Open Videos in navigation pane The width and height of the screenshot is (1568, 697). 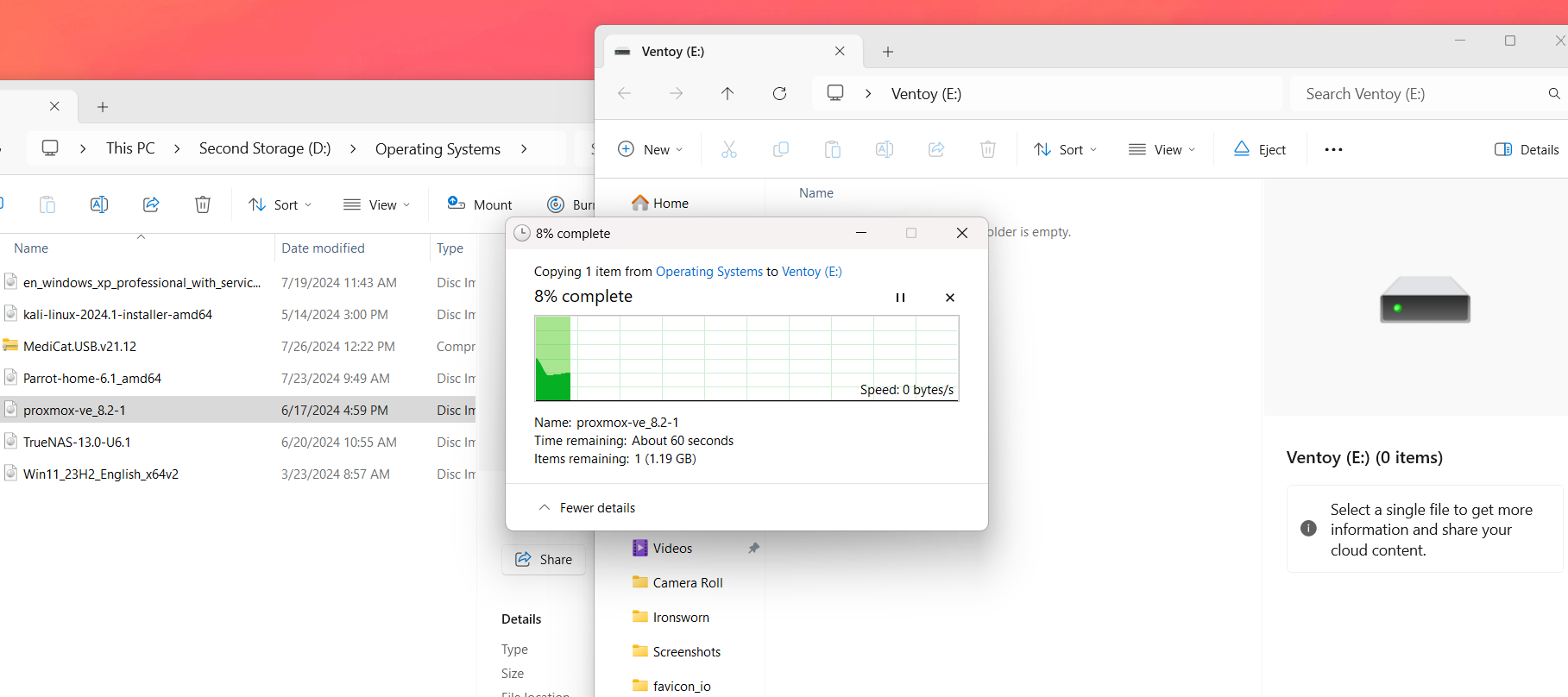pyautogui.click(x=662, y=549)
